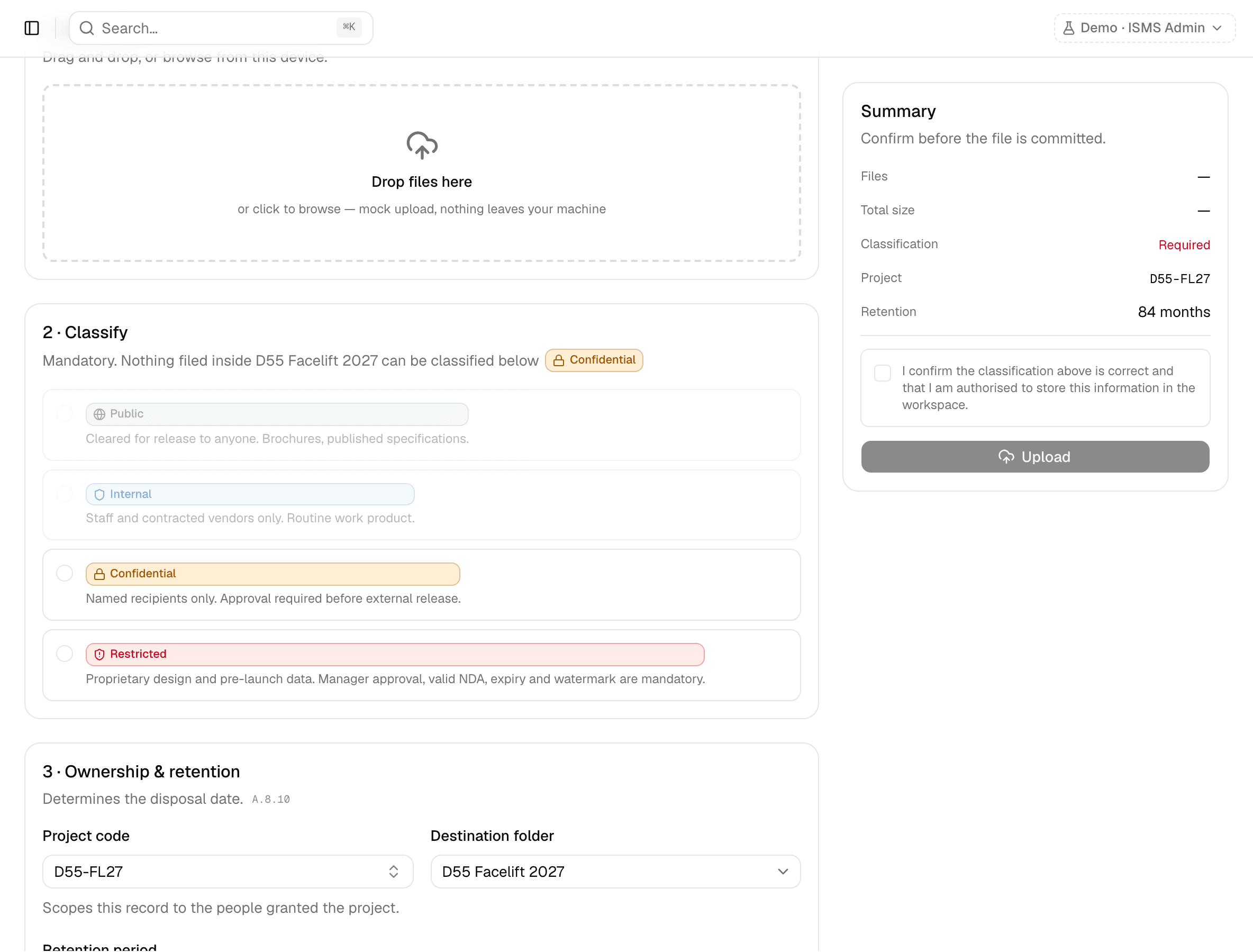Open the Demo ISMS Admin account menu

tap(1144, 28)
